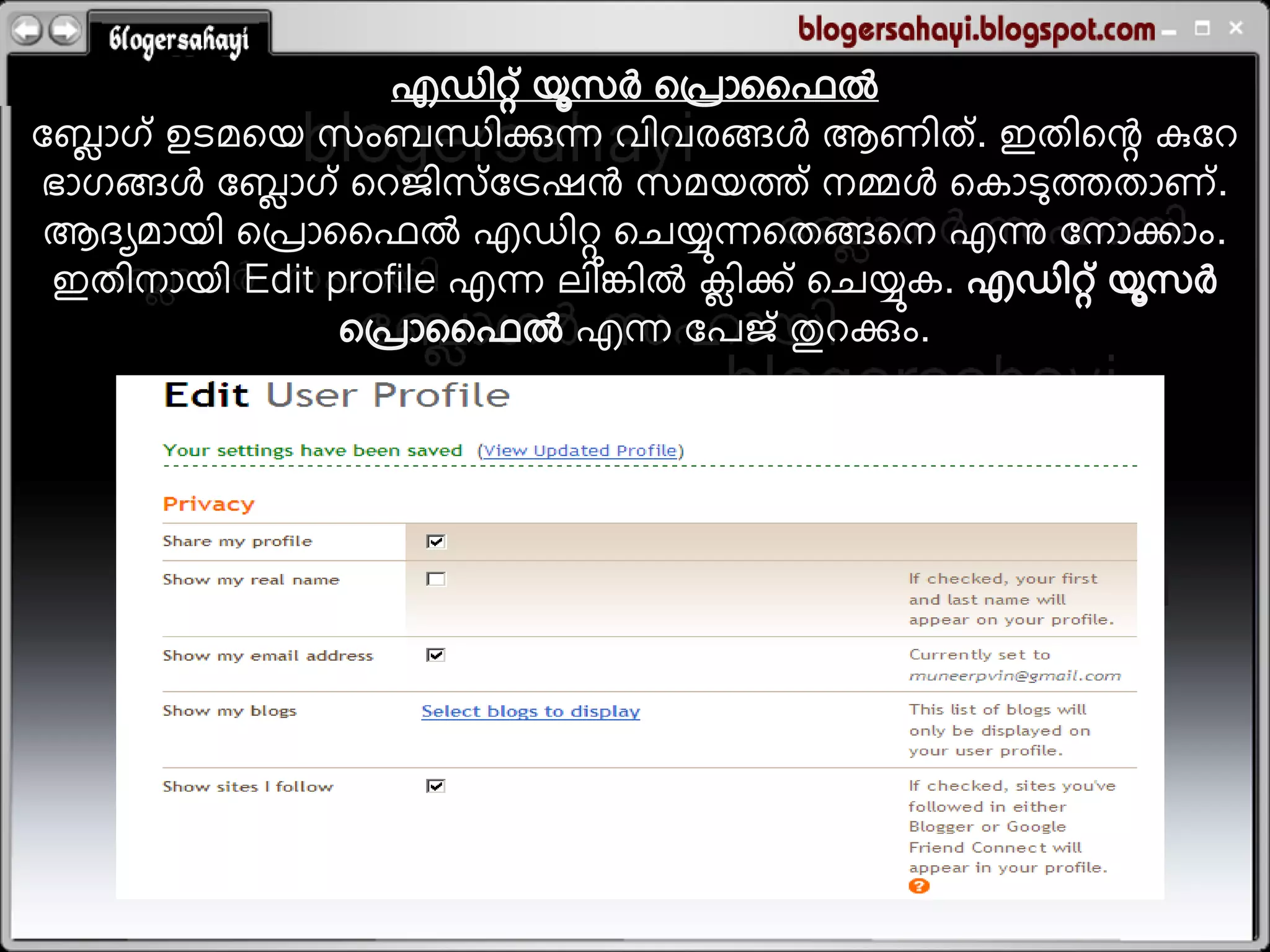Click the 'Show my blogs' label
1270x952 pixels.
(x=229, y=711)
